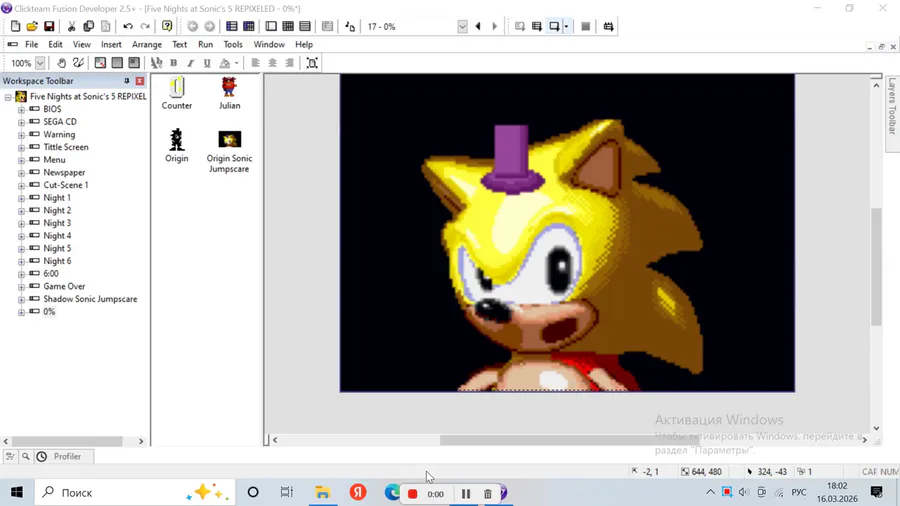Image resolution: width=900 pixels, height=506 pixels.
Task: Close the Workspace Toolbar panel
Action: pyautogui.click(x=139, y=81)
